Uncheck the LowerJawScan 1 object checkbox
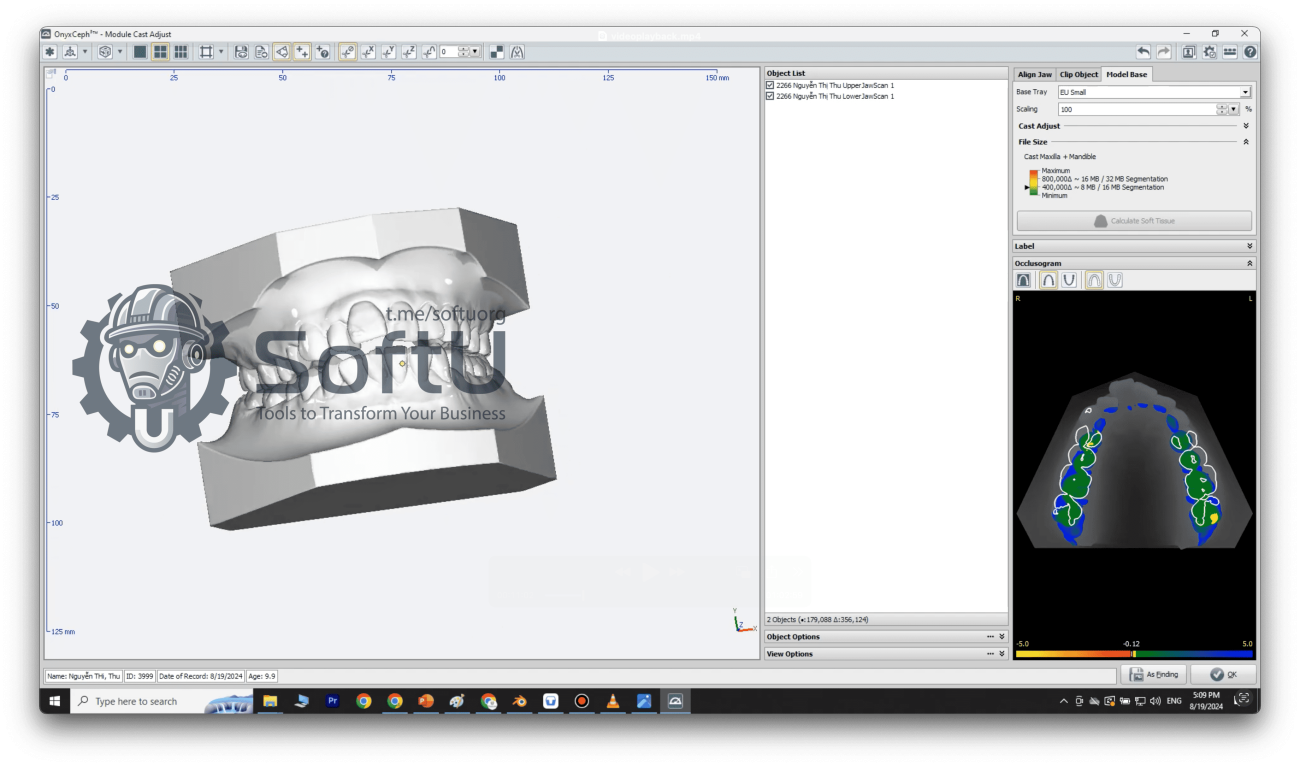 coord(770,97)
